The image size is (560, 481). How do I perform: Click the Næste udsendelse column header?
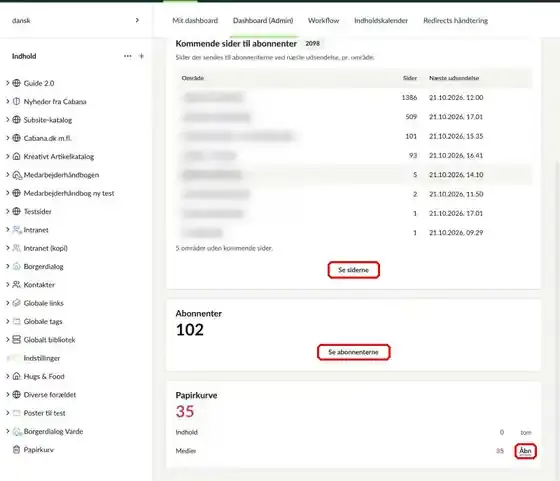tap(454, 78)
